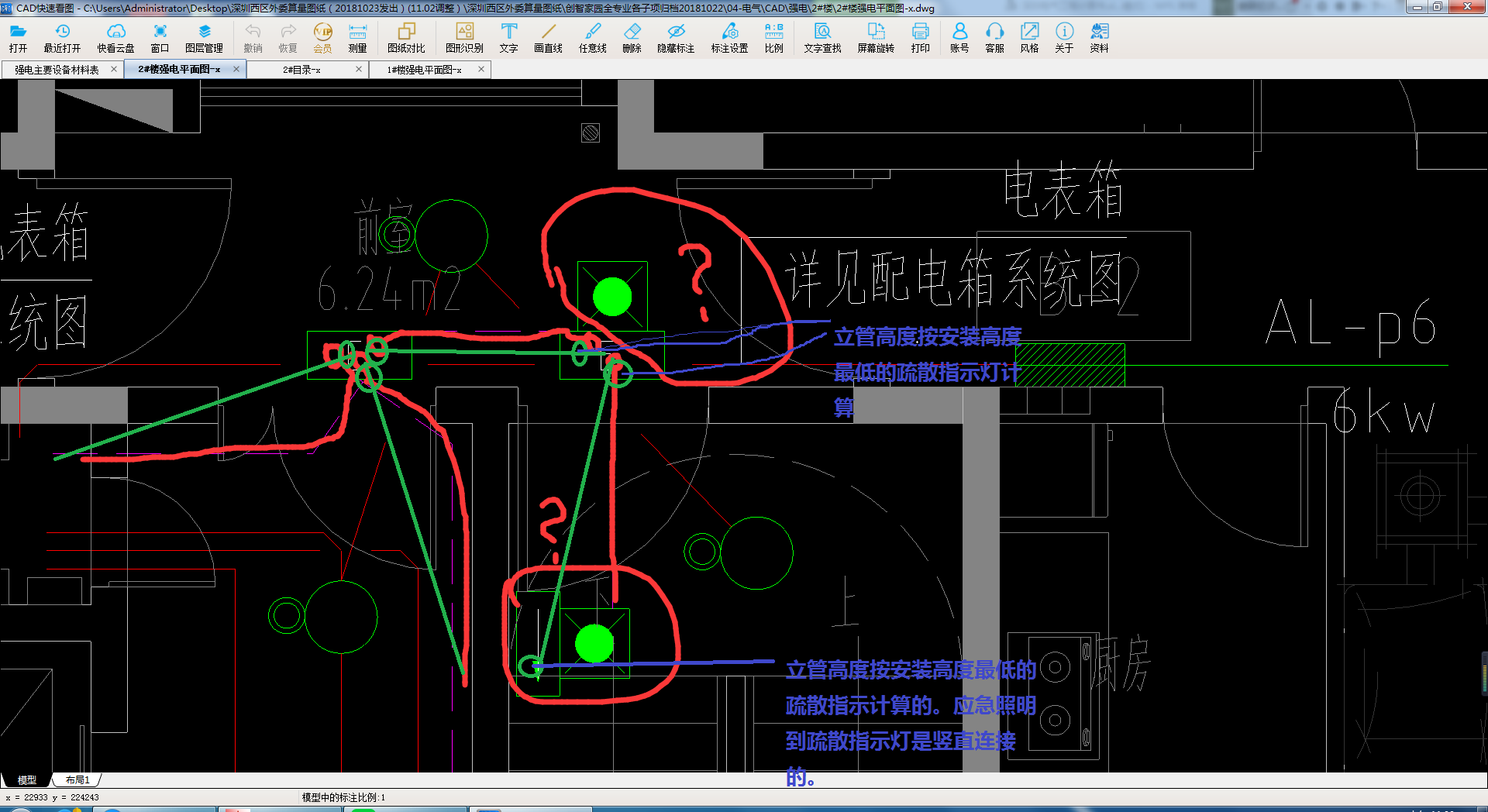The image size is (1488, 812).
Task: Select the 测量 measure tool
Action: [x=357, y=38]
